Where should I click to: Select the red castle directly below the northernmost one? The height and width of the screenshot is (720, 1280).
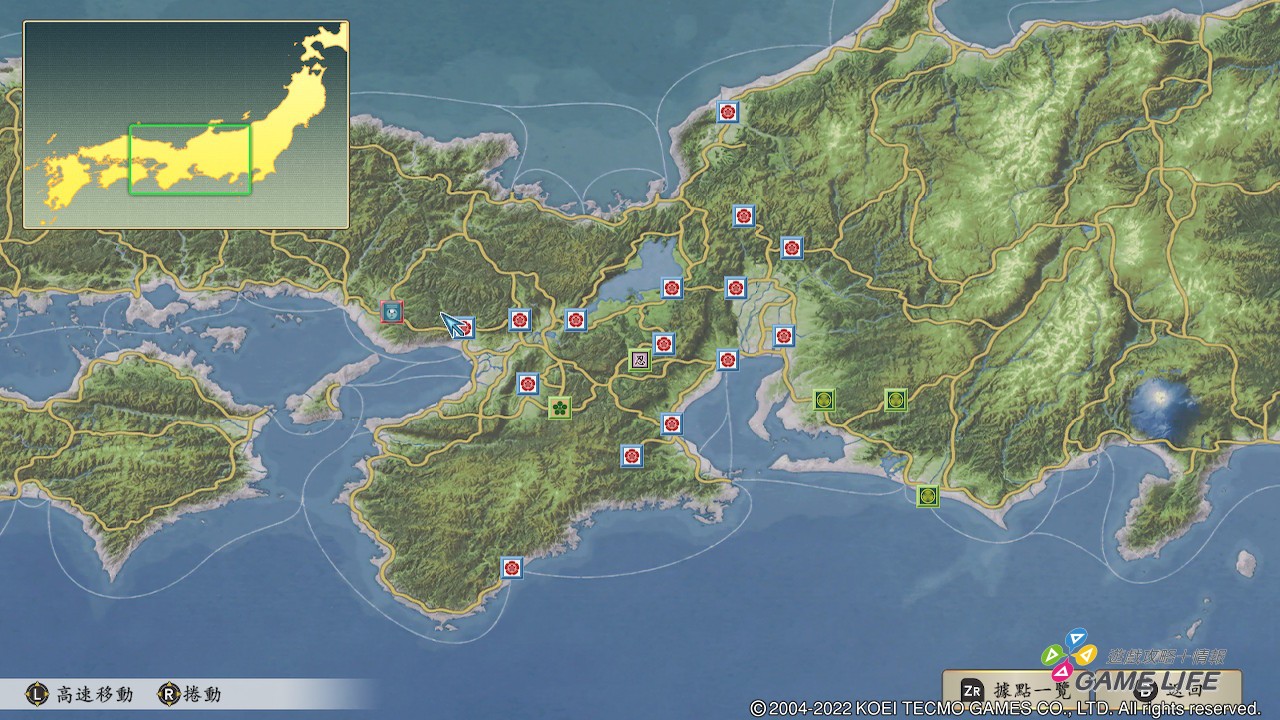(x=743, y=216)
